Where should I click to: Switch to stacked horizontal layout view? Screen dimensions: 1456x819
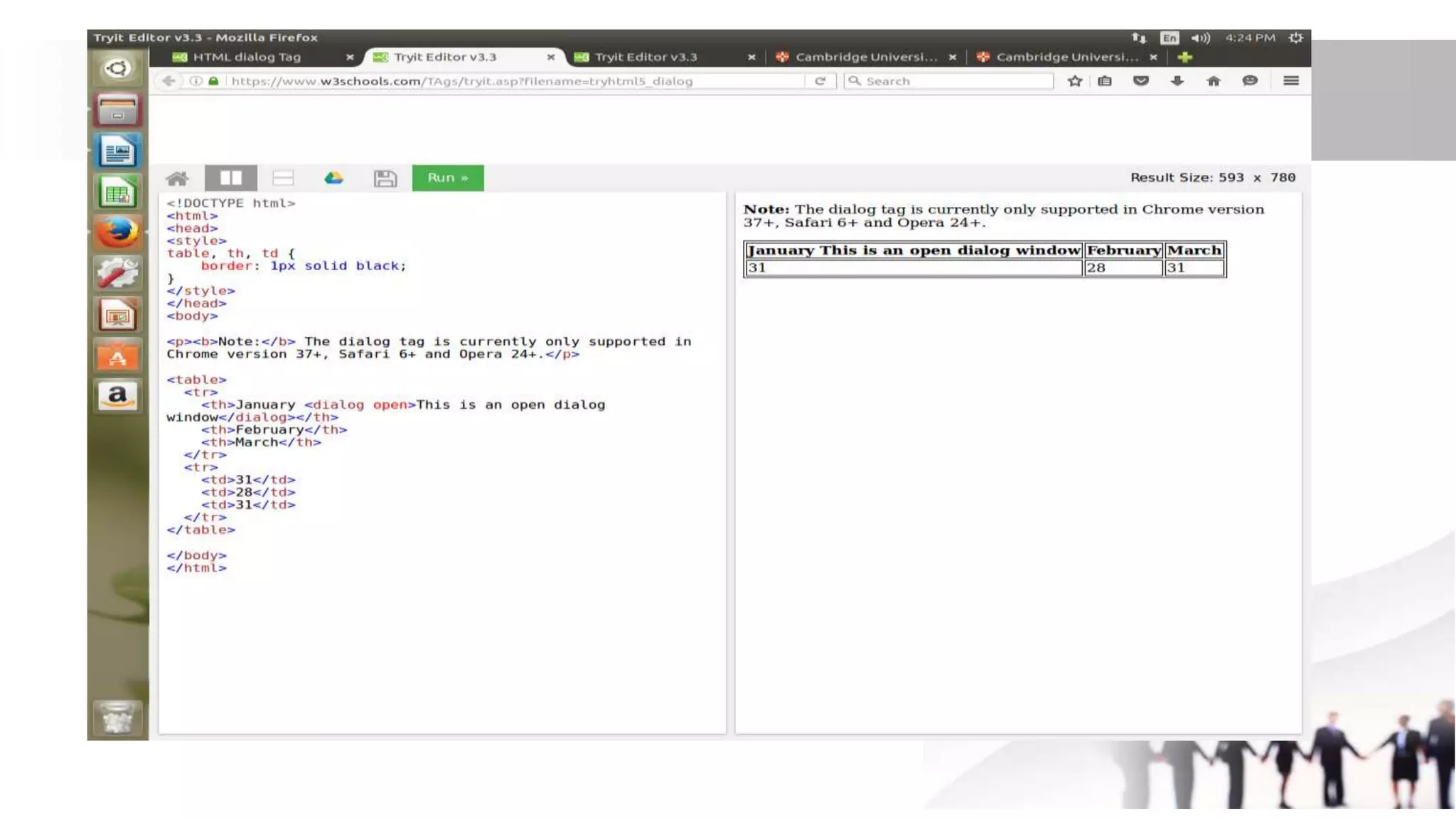click(283, 178)
